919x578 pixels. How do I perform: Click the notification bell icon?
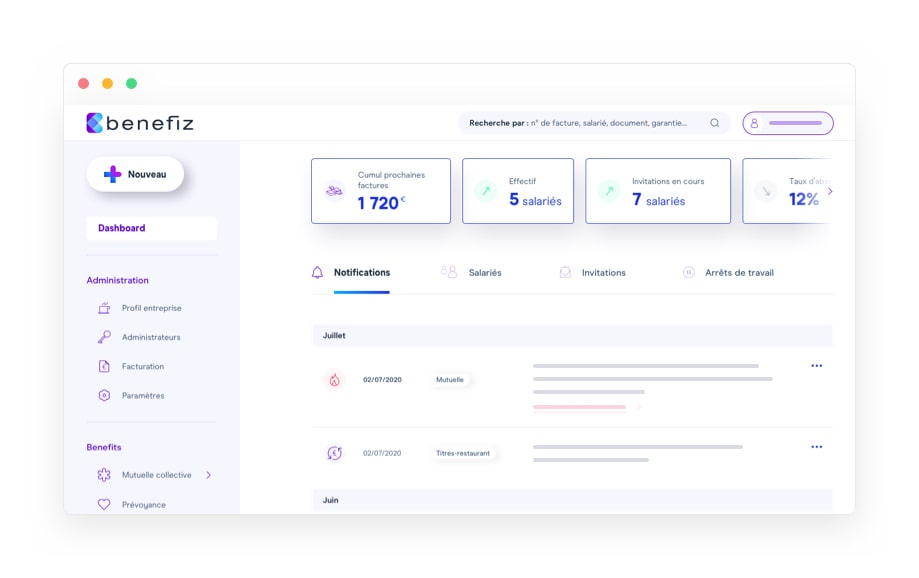click(316, 271)
